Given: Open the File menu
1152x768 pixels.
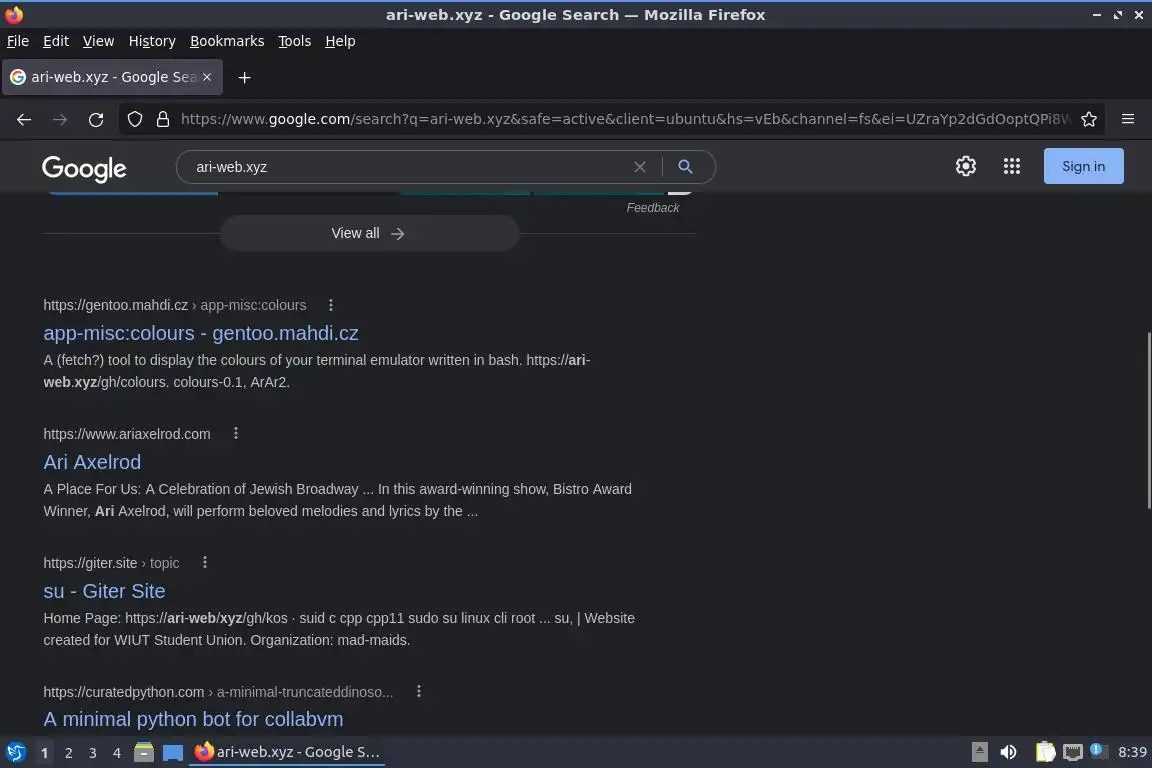Looking at the screenshot, I should (x=18, y=41).
